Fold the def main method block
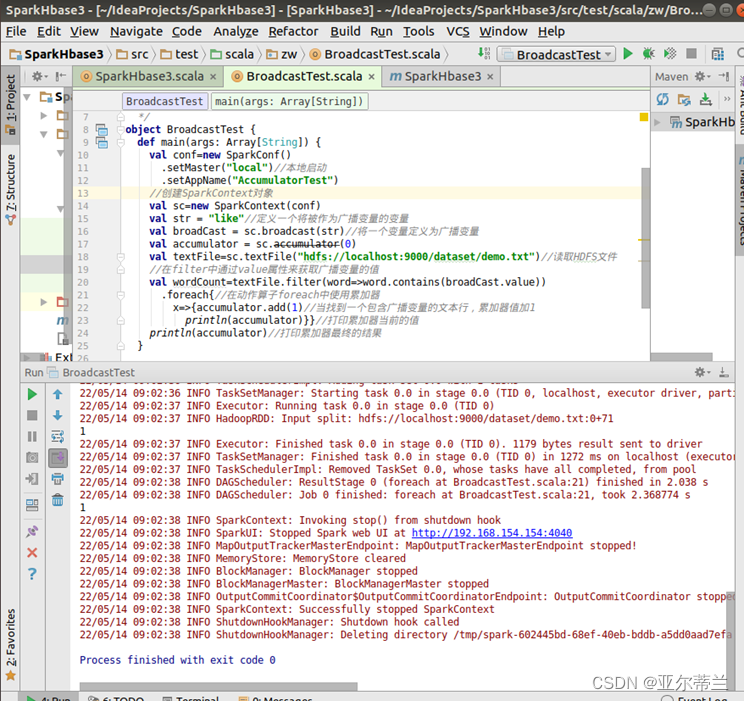The image size is (744, 701). 121,142
